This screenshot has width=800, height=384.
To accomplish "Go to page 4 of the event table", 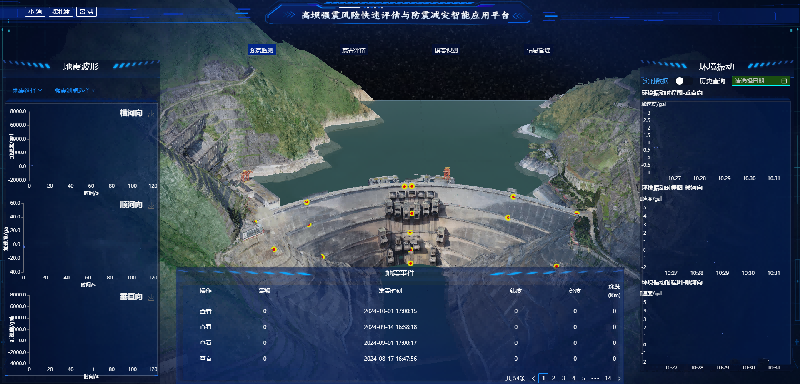I will pyautogui.click(x=574, y=378).
